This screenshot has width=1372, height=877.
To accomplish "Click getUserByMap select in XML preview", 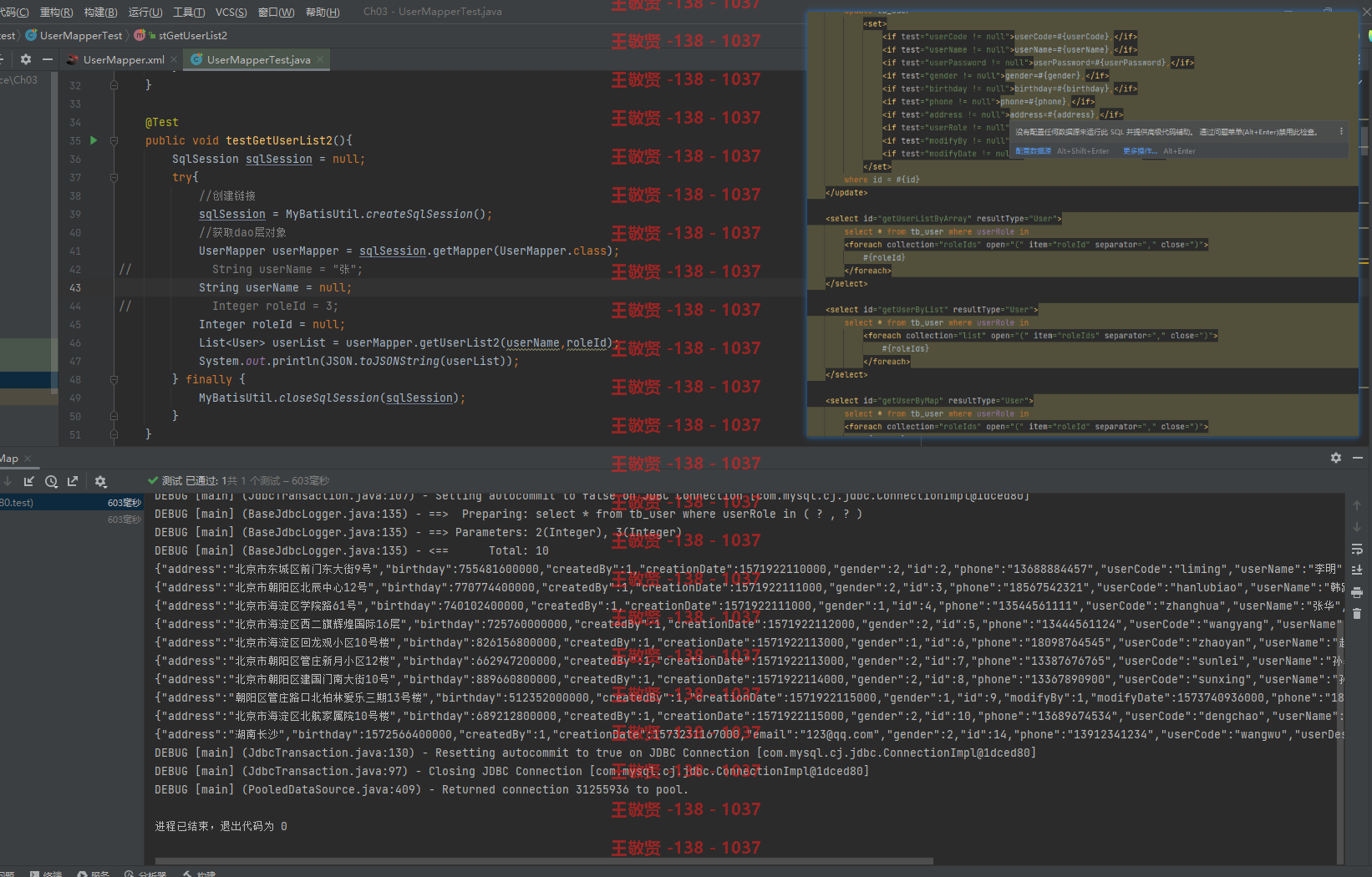I will point(929,401).
